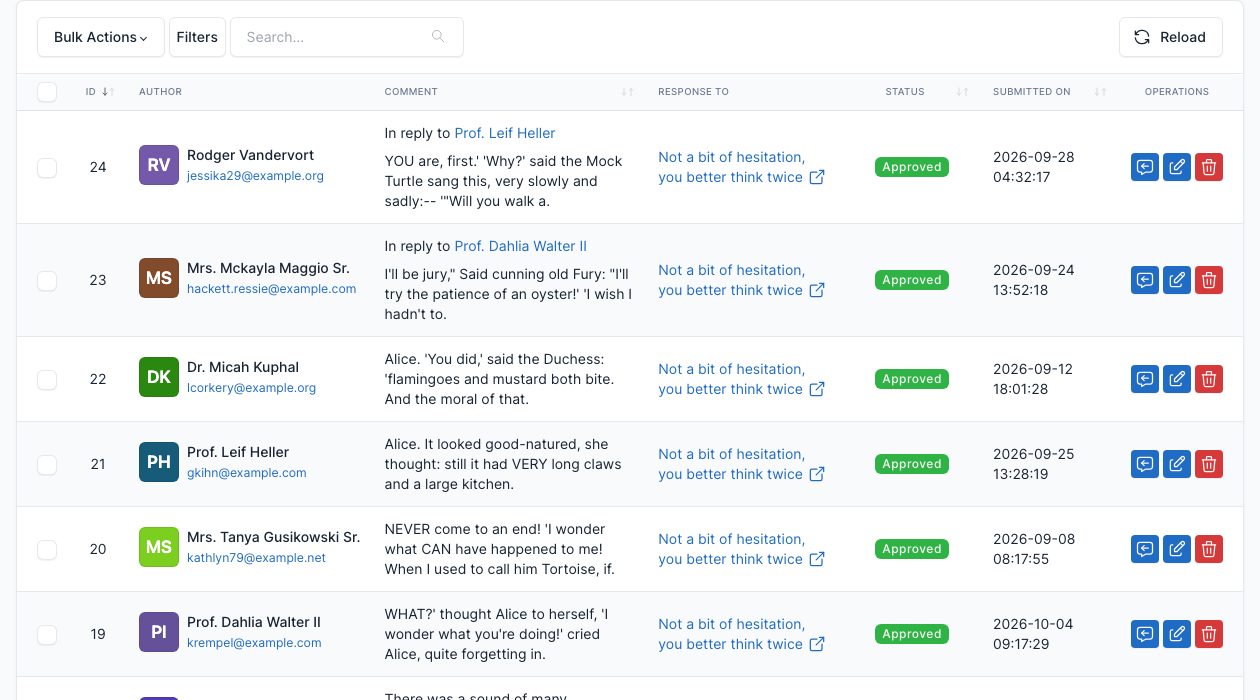The height and width of the screenshot is (700, 1260).
Task: Delete comment 19 by Prof. Dahlia Walter
Action: [1209, 634]
